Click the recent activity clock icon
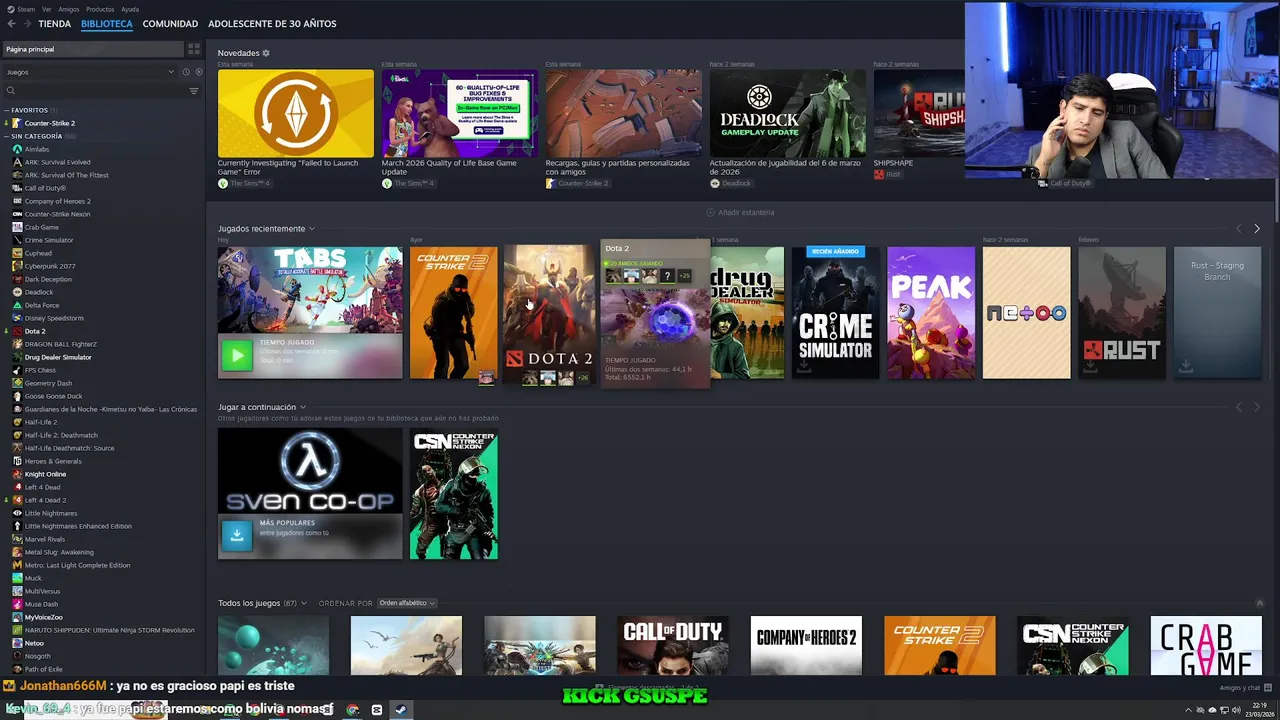Screen dimensions: 1280x720 (x=186, y=72)
